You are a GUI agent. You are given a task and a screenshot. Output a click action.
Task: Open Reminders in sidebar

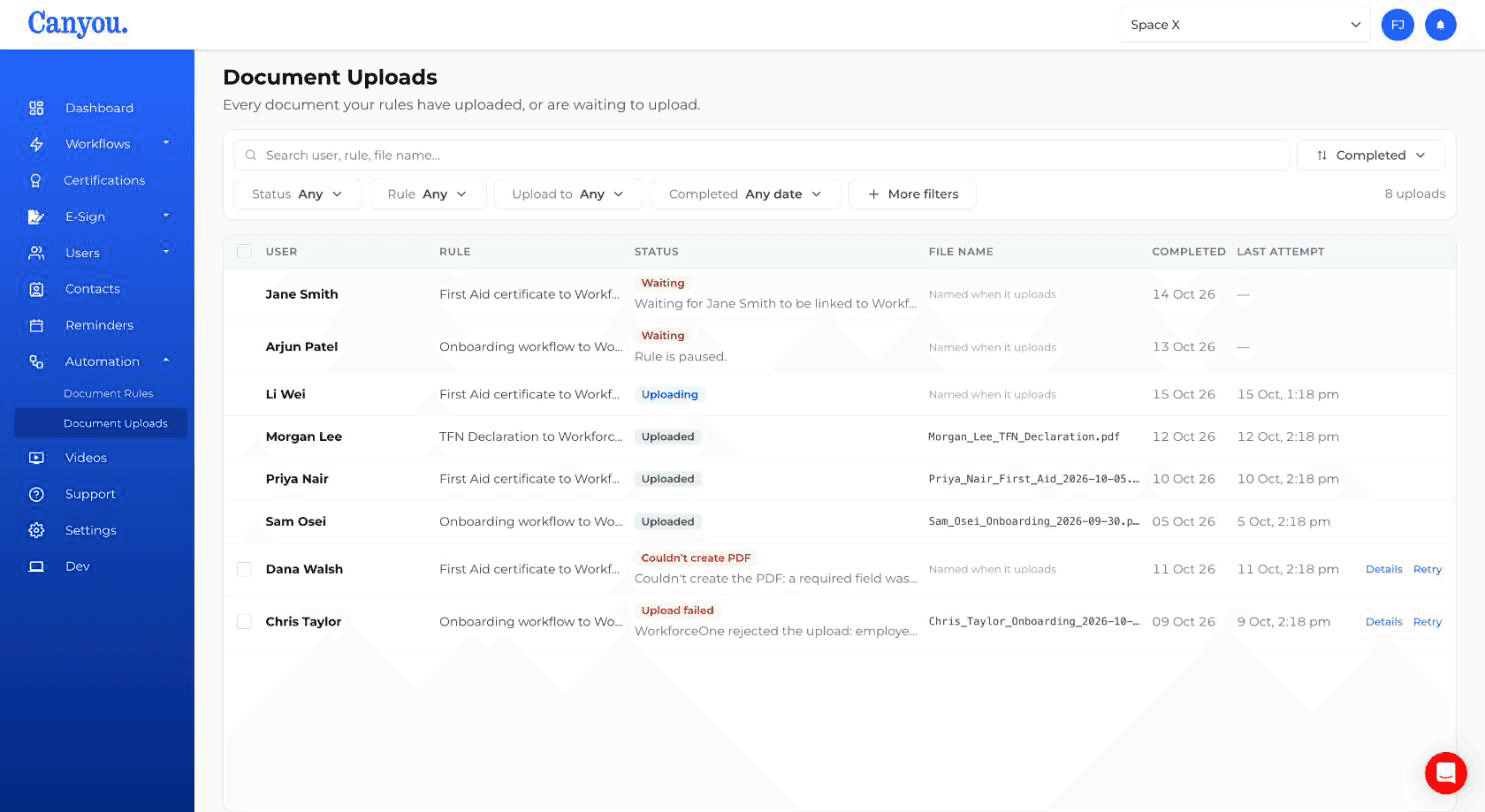tap(99, 325)
